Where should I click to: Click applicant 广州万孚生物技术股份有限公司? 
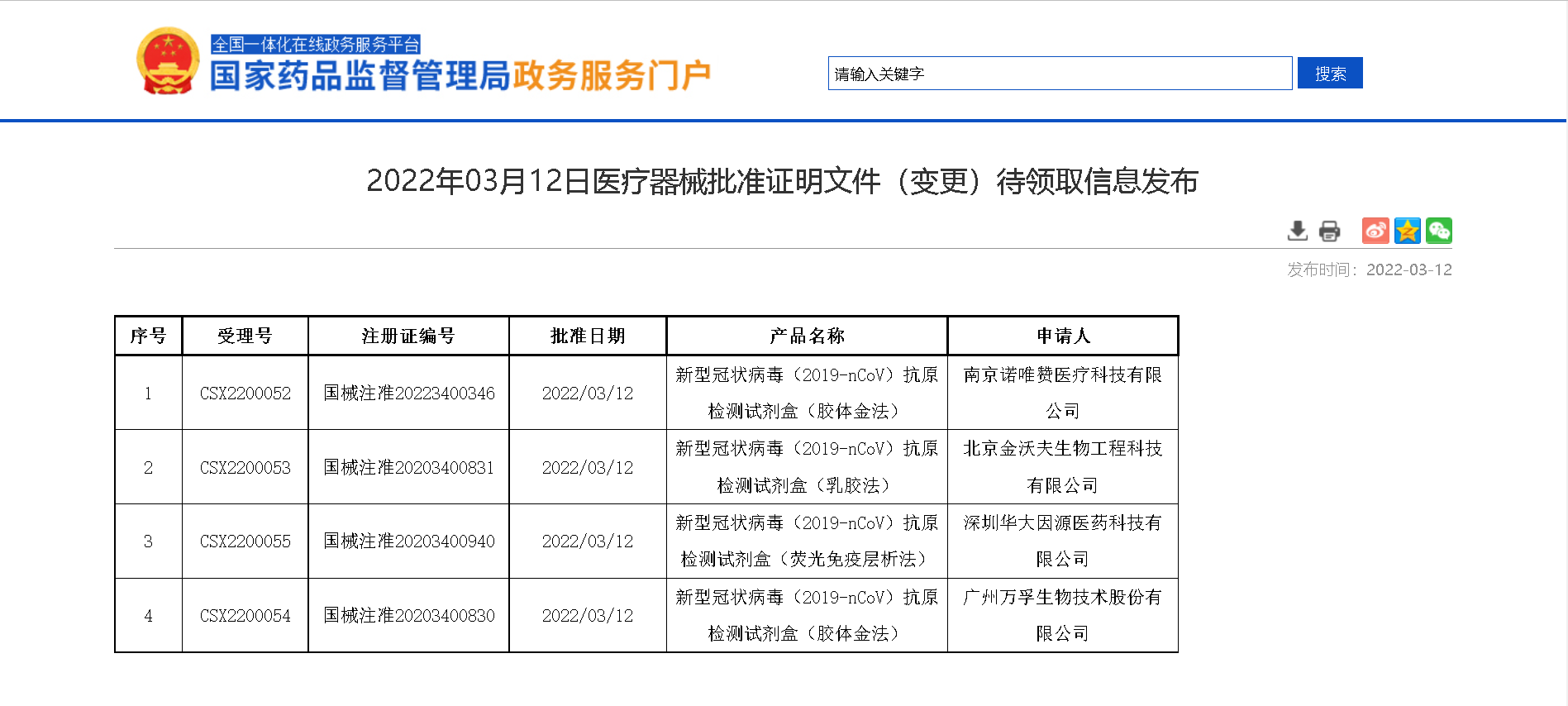1063,616
